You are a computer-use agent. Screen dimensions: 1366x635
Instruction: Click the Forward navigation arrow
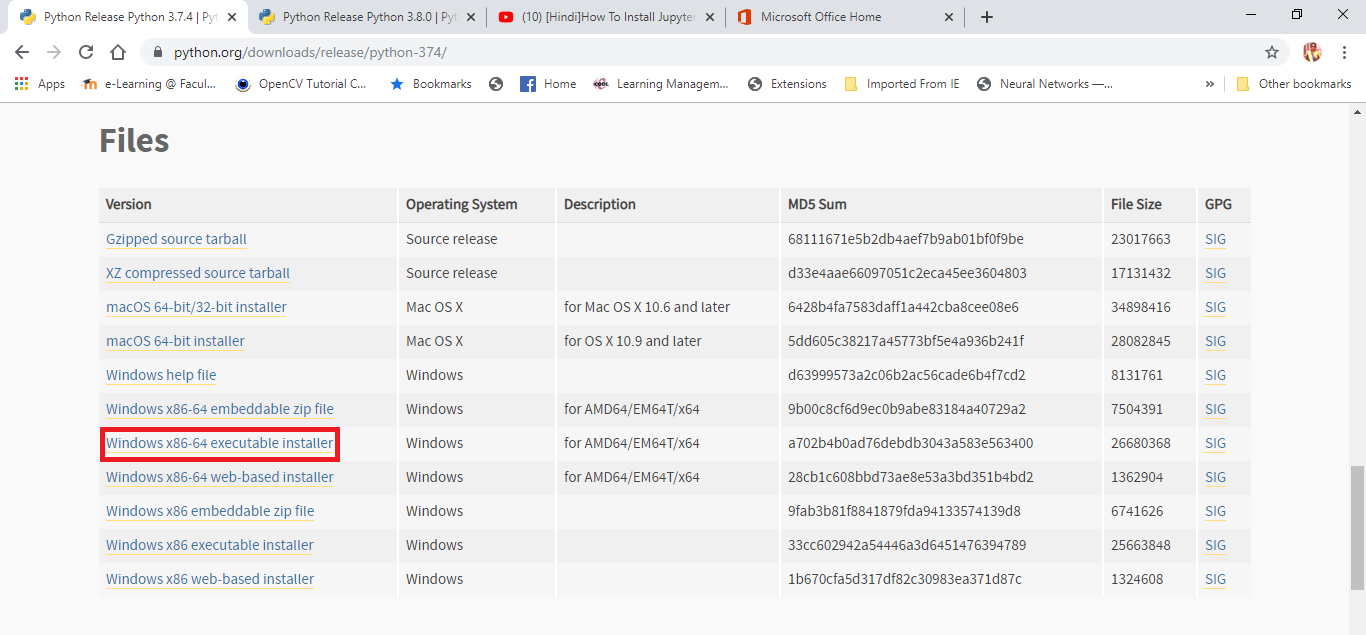(x=53, y=52)
